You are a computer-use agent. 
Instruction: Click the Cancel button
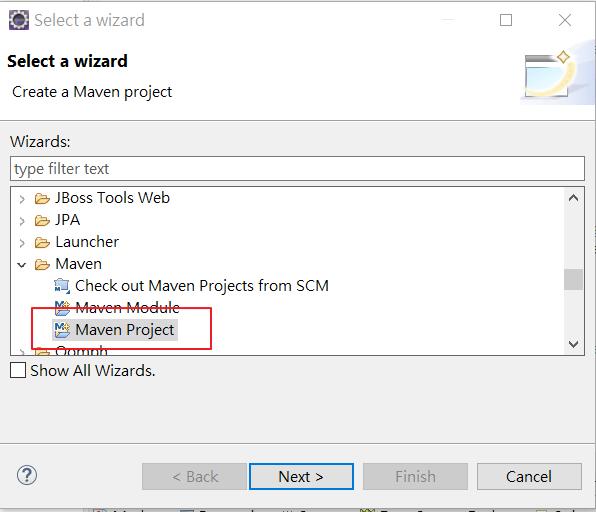[529, 476]
